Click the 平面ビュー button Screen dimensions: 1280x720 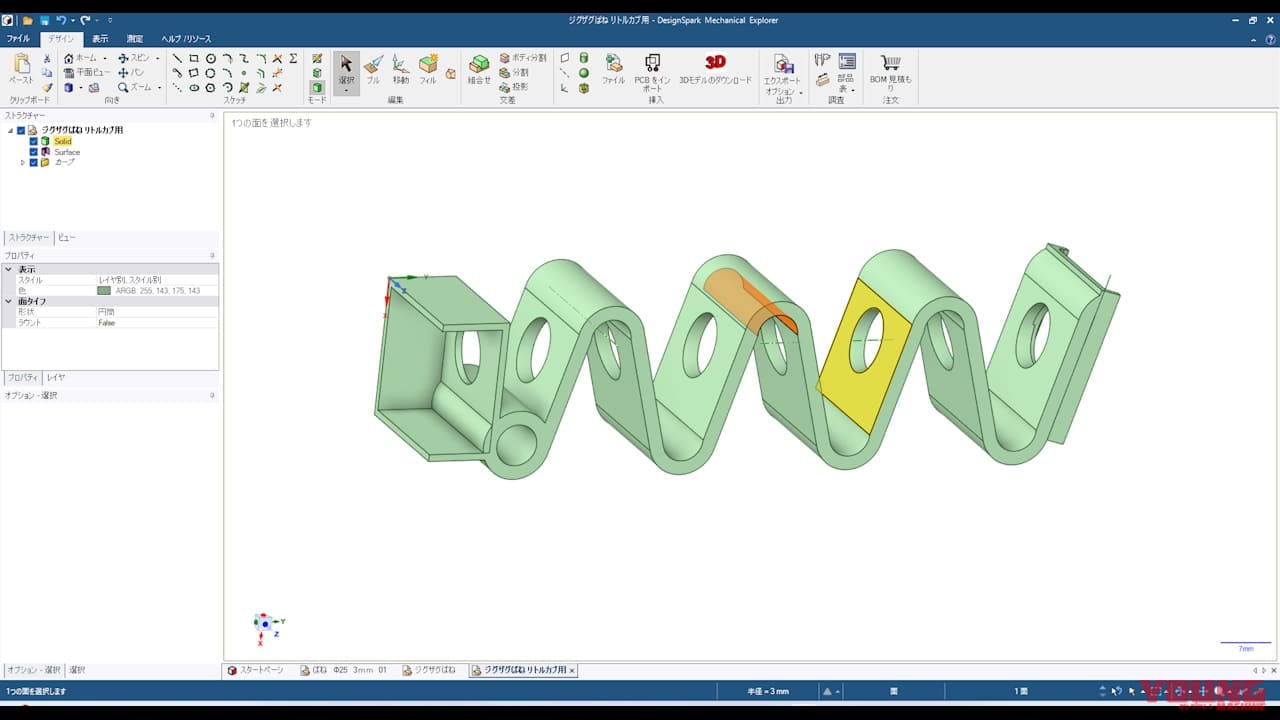[88, 73]
